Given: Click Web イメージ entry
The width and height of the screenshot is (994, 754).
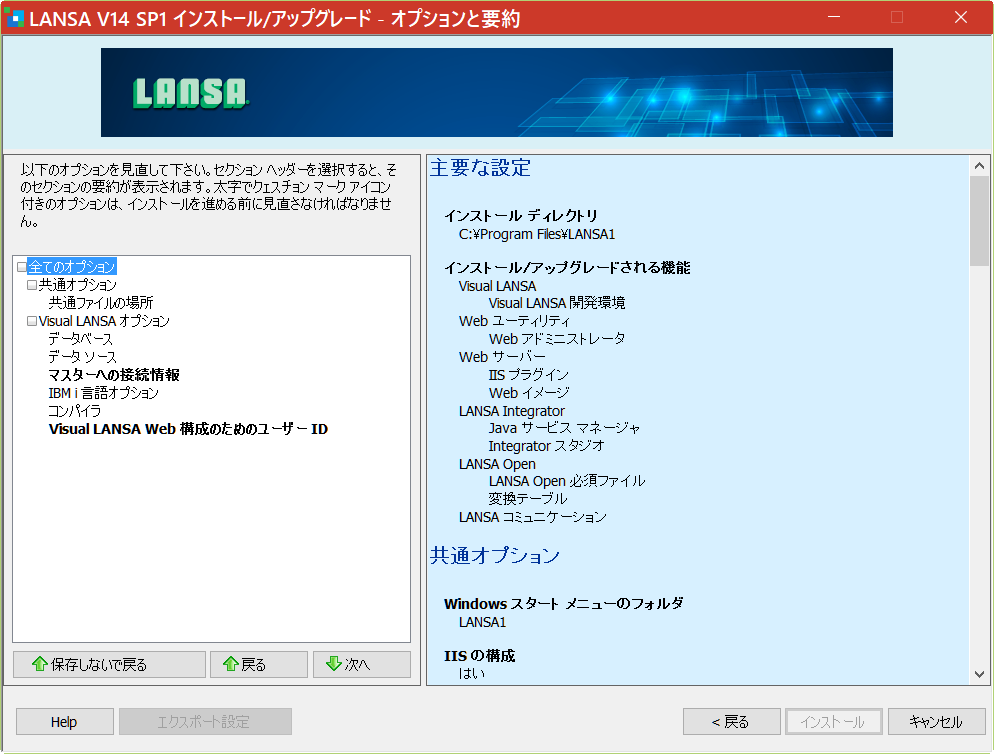Looking at the screenshot, I should [529, 393].
